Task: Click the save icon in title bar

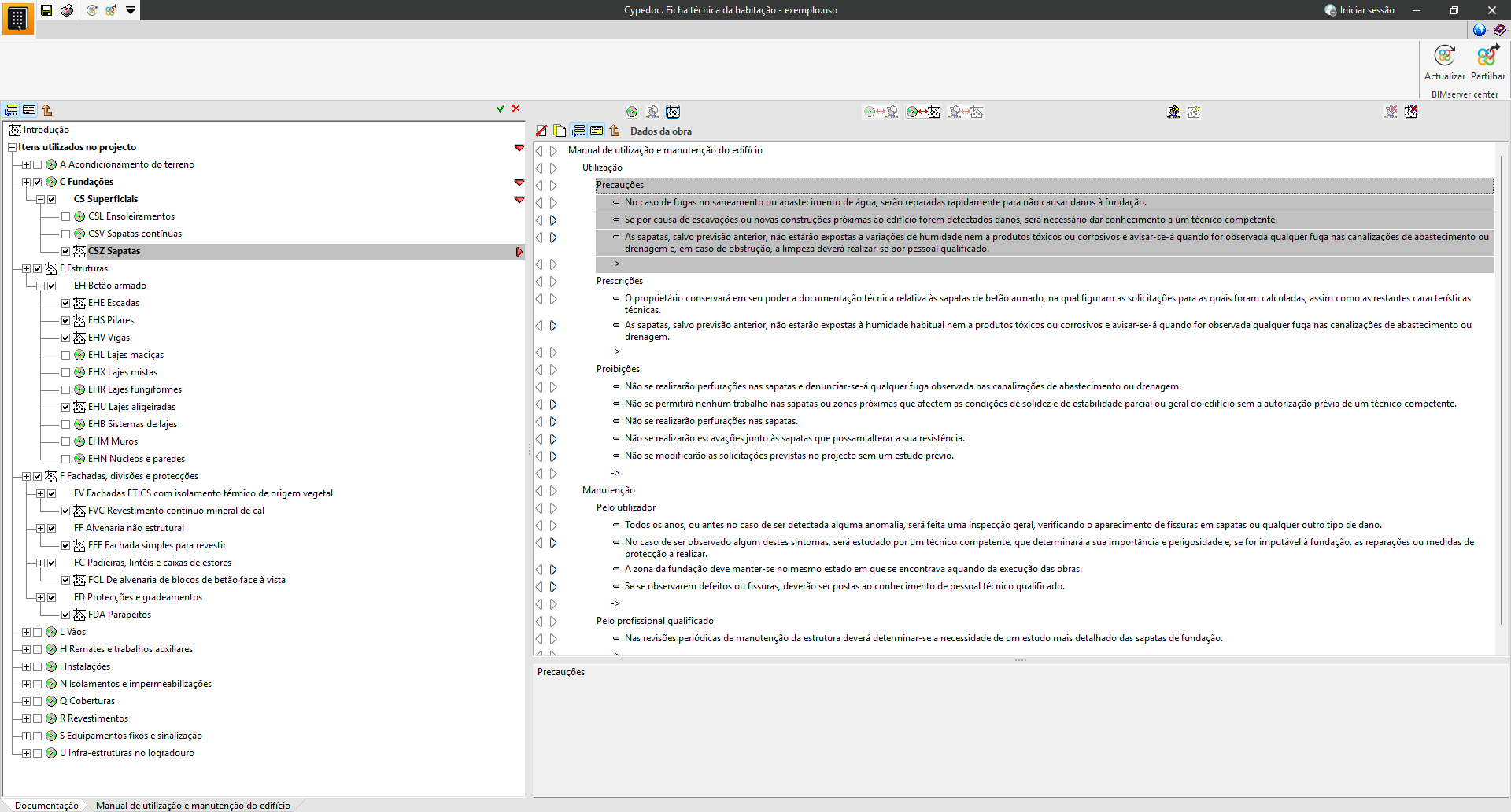Action: [x=46, y=10]
